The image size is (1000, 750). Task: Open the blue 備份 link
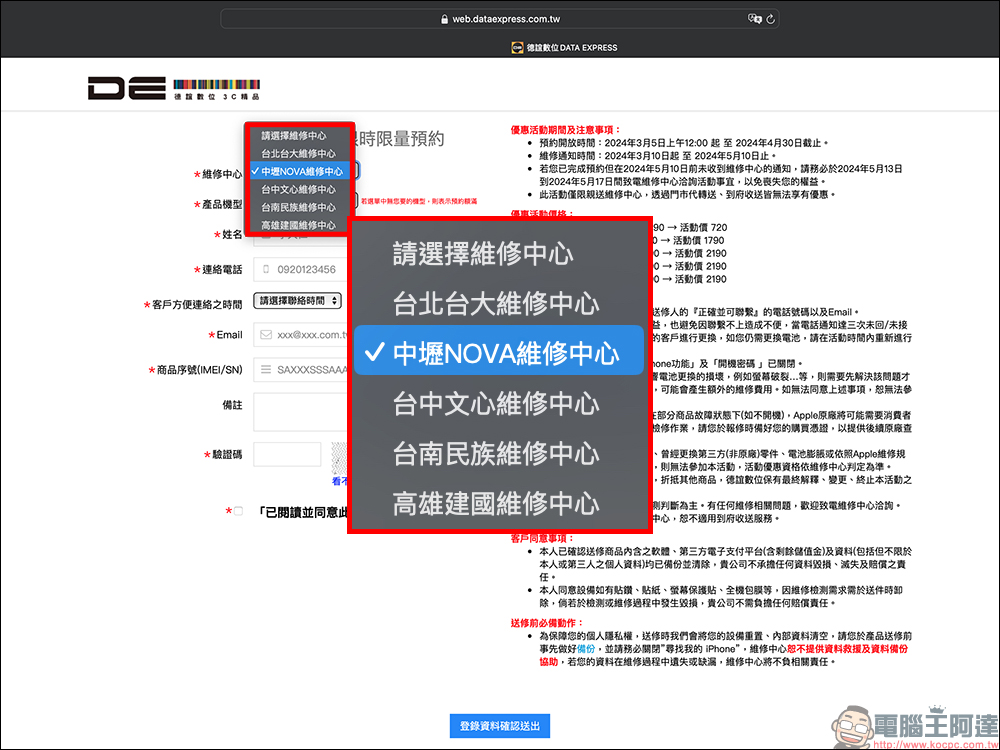click(x=586, y=649)
